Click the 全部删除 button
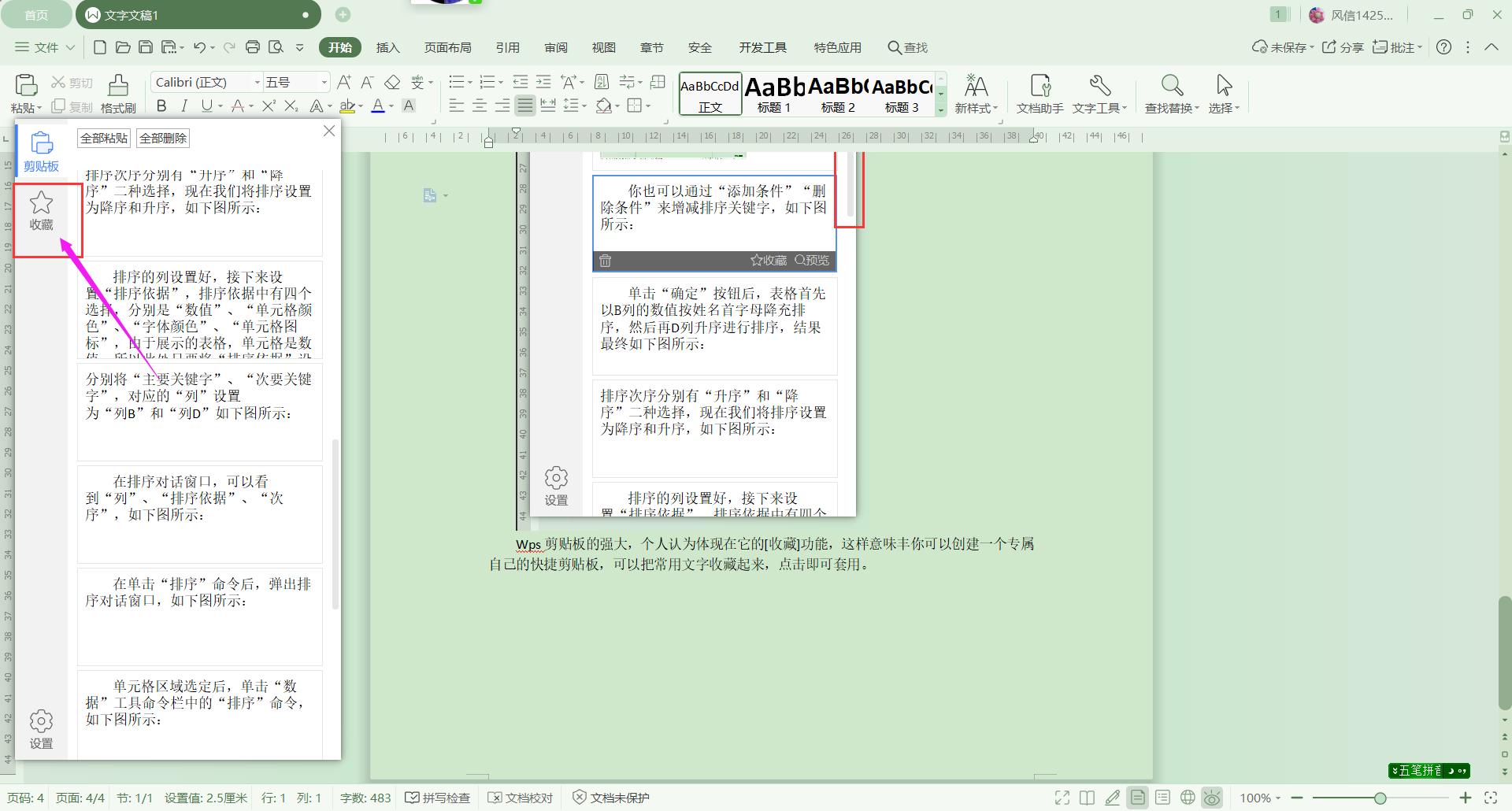 163,139
